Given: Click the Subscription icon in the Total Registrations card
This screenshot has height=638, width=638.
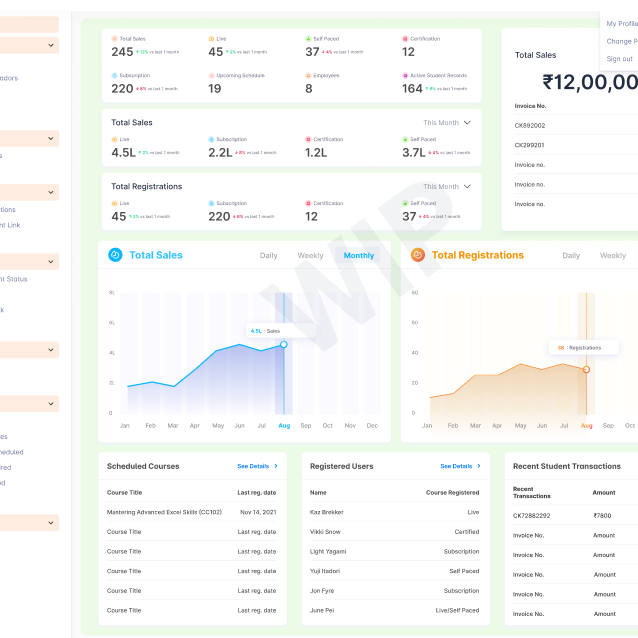Looking at the screenshot, I should point(212,203).
